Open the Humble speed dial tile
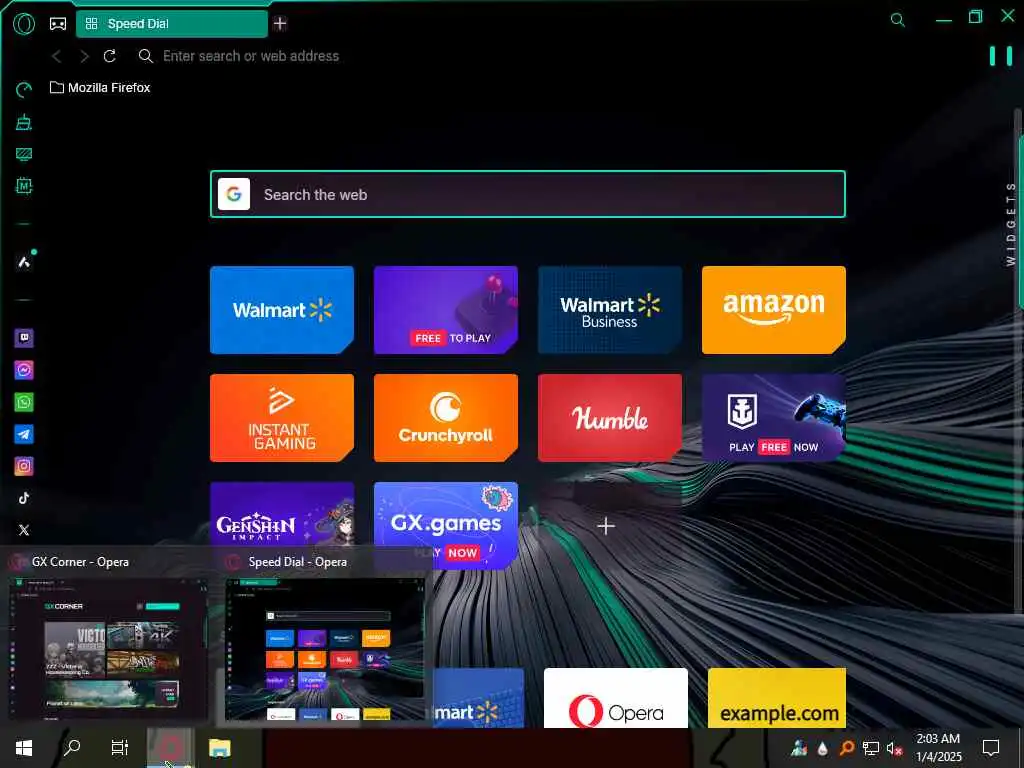The width and height of the screenshot is (1024, 768). point(610,418)
